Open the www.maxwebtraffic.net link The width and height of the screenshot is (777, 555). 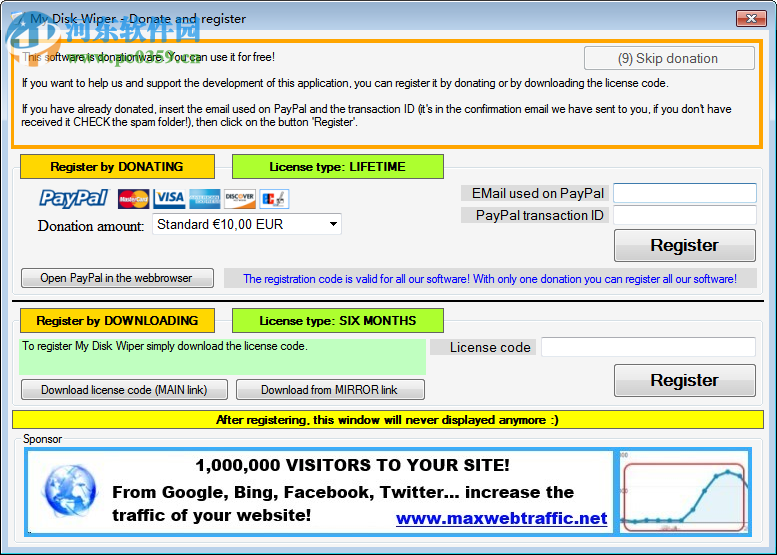tap(501, 518)
